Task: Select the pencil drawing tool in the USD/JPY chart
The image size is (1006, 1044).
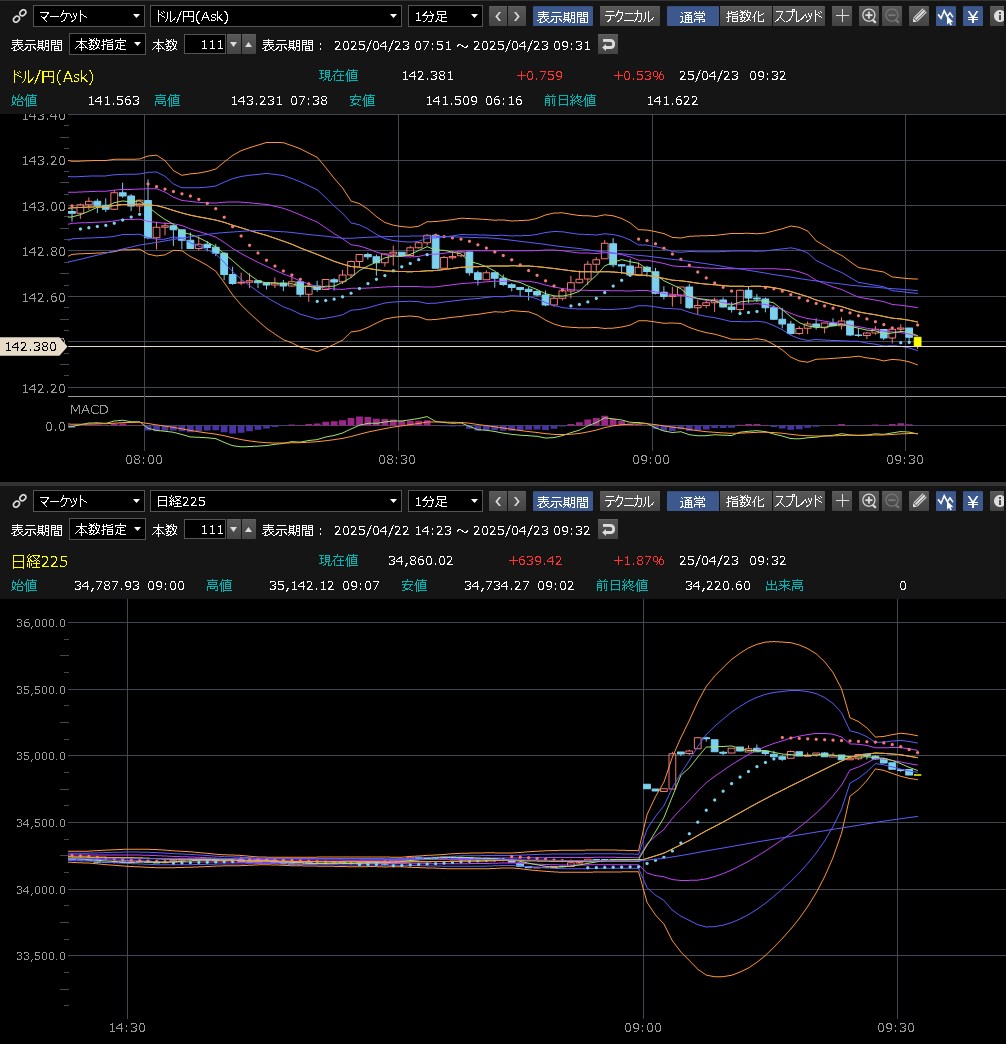Action: click(x=919, y=16)
